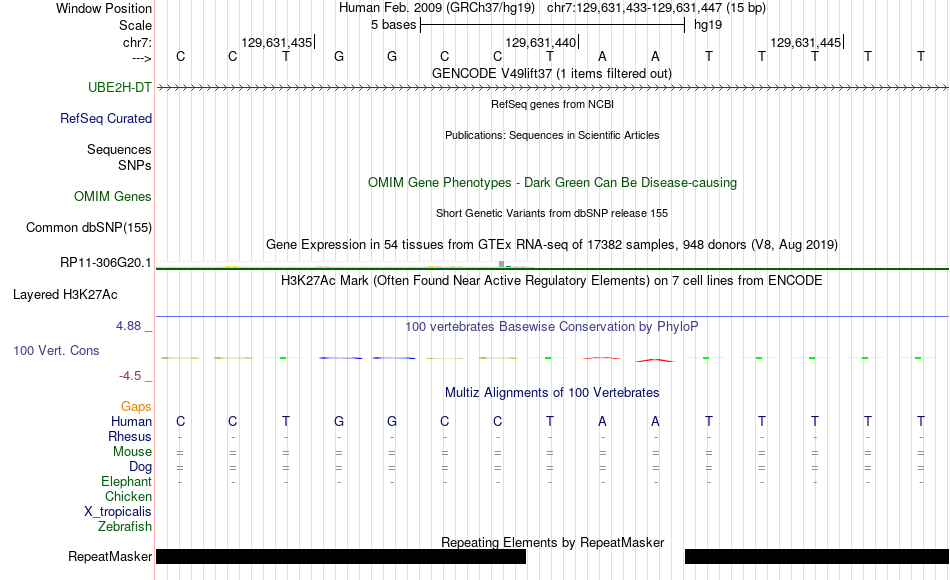Click the hg19 label beside scale bar

click(x=708, y=25)
